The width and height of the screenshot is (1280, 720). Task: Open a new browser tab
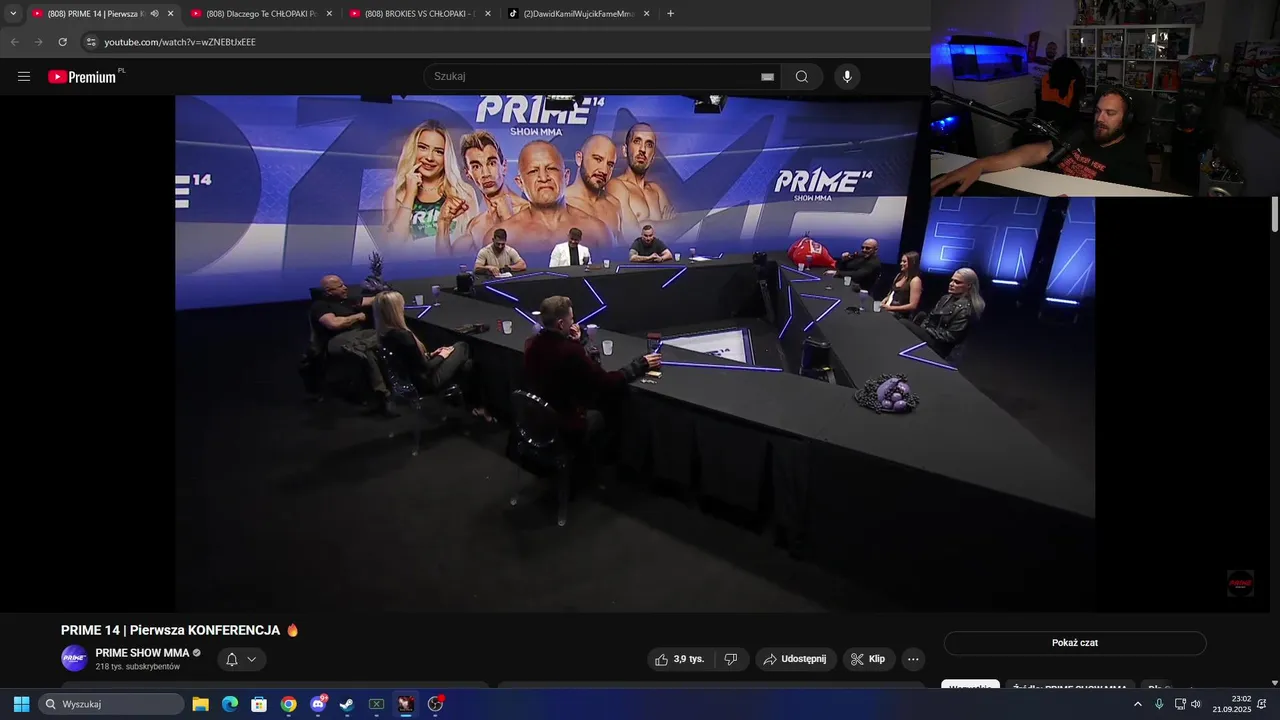[670, 14]
